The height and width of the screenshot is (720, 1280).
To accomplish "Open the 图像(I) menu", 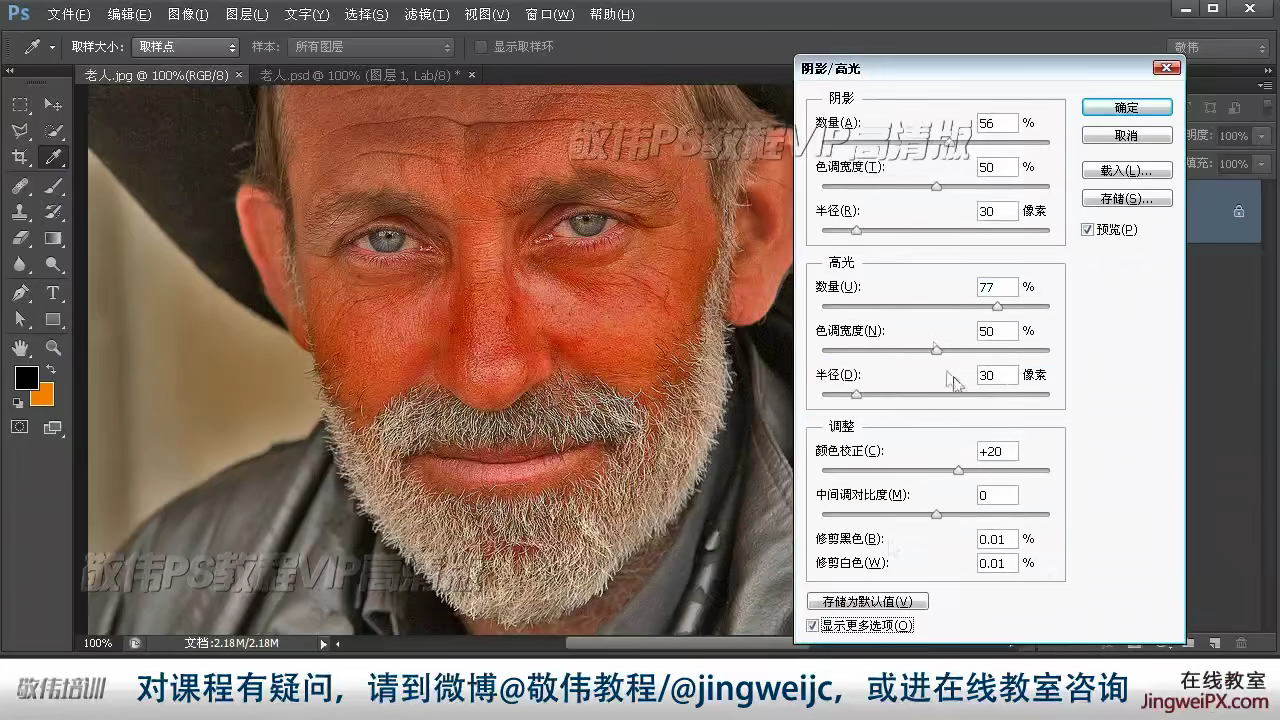I will pyautogui.click(x=188, y=15).
